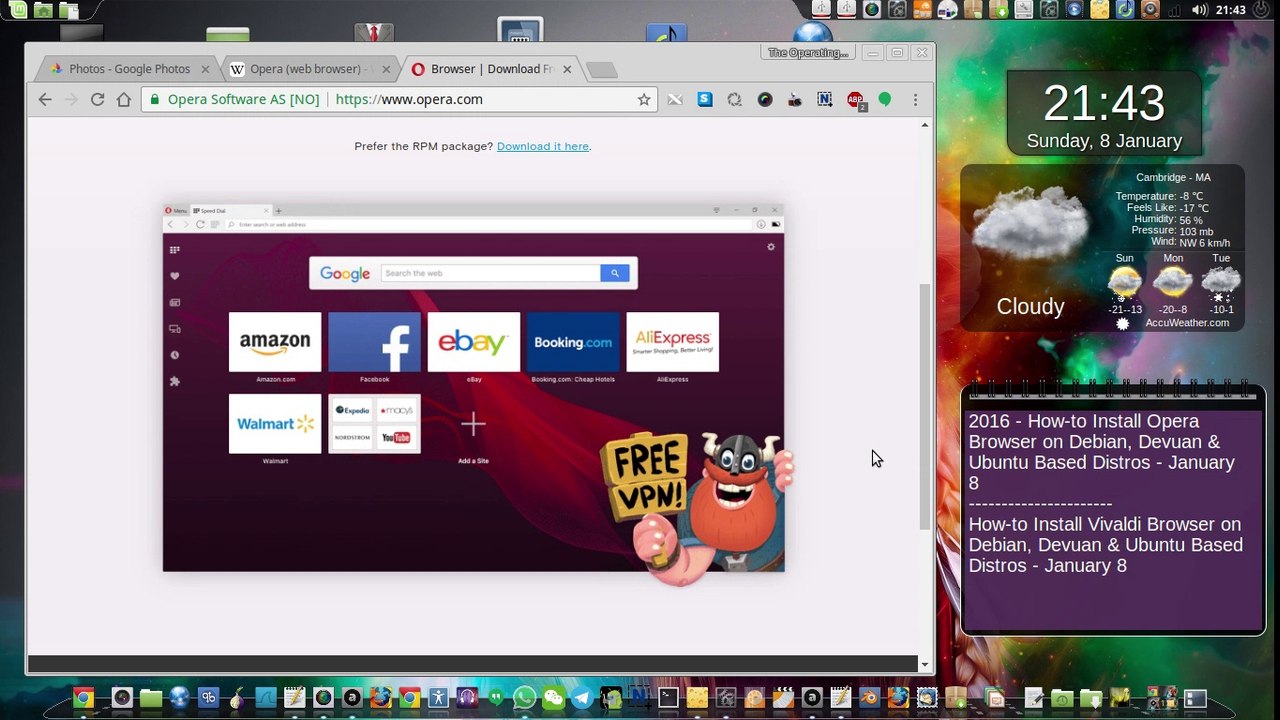Select the Browser | Download tab
Screen dimensions: 1280x720
492,69
